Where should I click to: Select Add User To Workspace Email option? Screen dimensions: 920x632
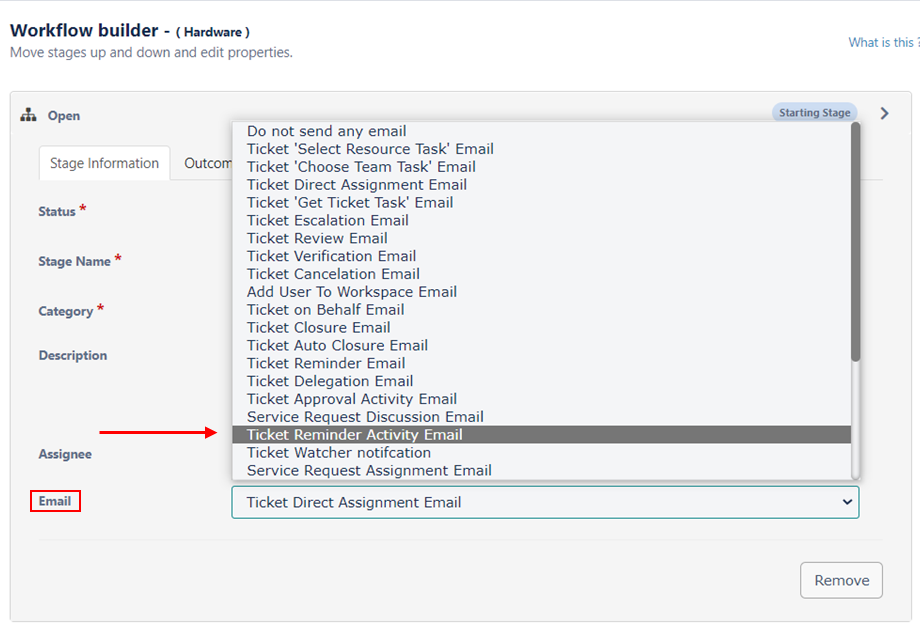(x=542, y=292)
